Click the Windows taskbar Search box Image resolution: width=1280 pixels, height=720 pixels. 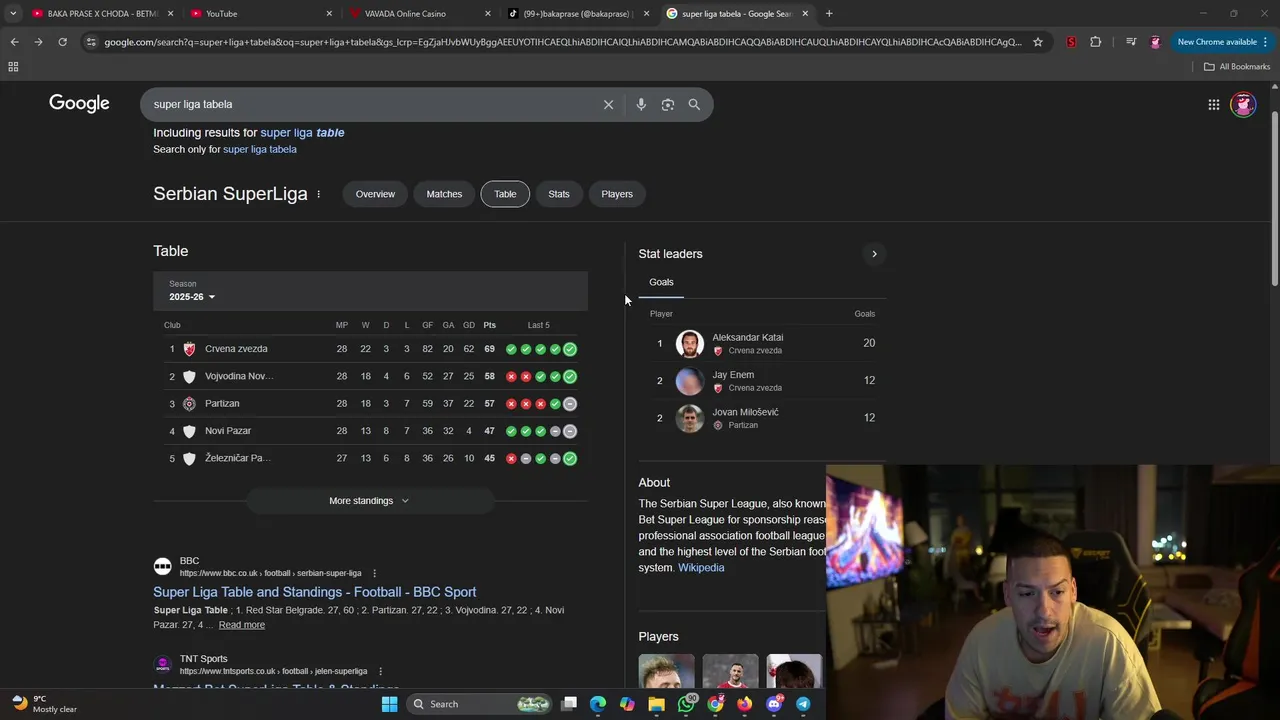pos(480,704)
